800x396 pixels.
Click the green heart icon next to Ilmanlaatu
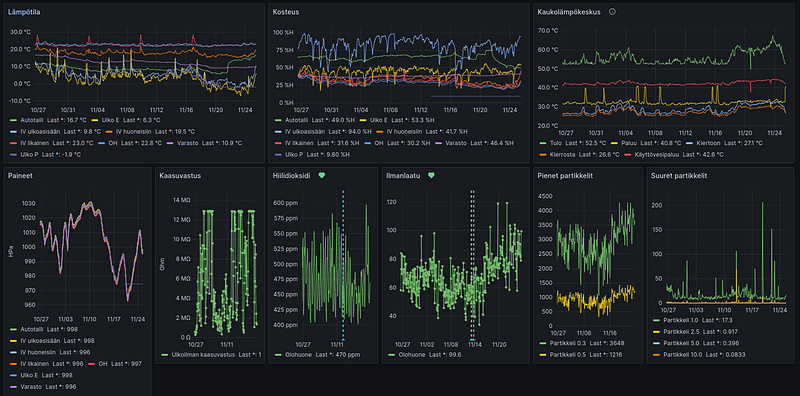point(431,176)
